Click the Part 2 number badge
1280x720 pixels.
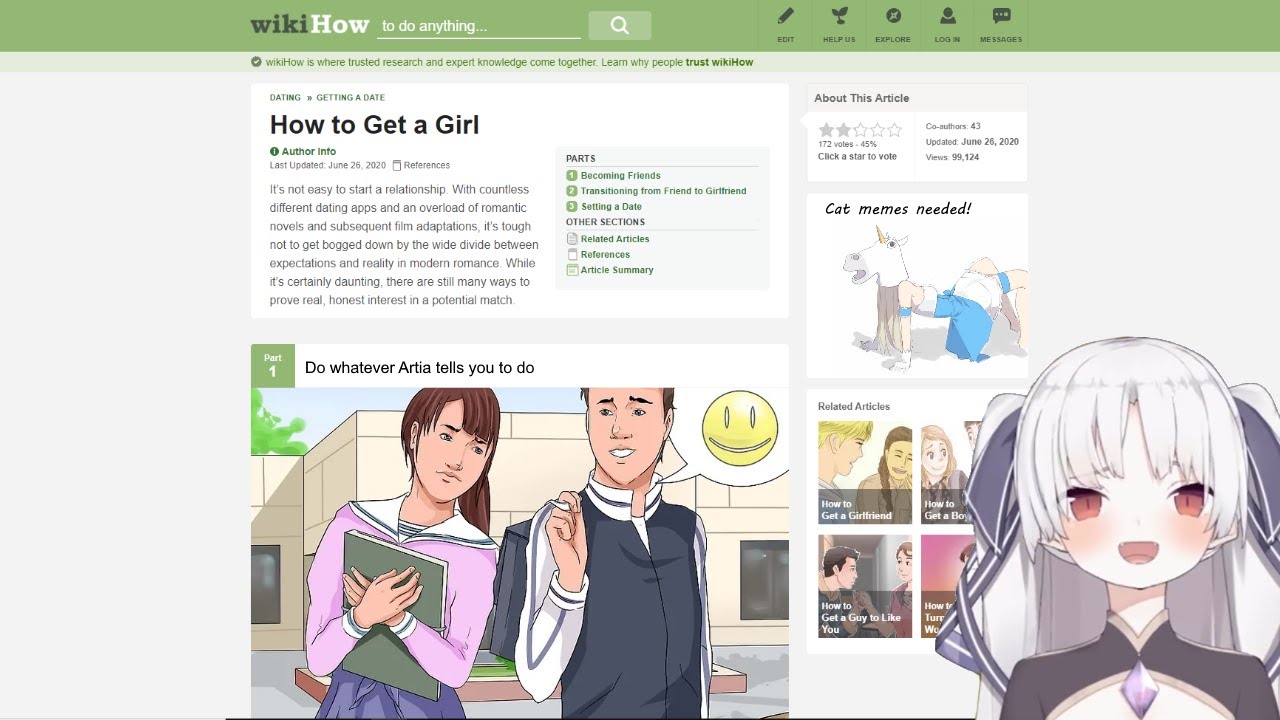tap(572, 191)
